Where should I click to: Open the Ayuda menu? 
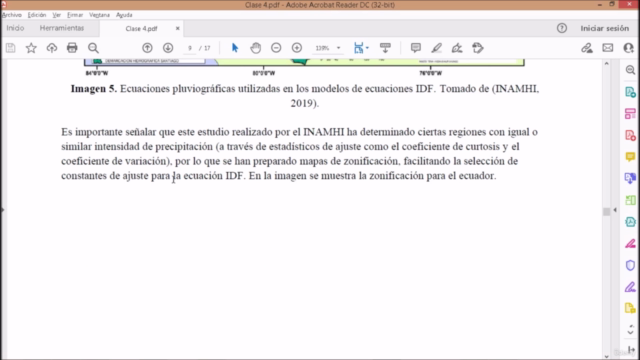tap(124, 15)
